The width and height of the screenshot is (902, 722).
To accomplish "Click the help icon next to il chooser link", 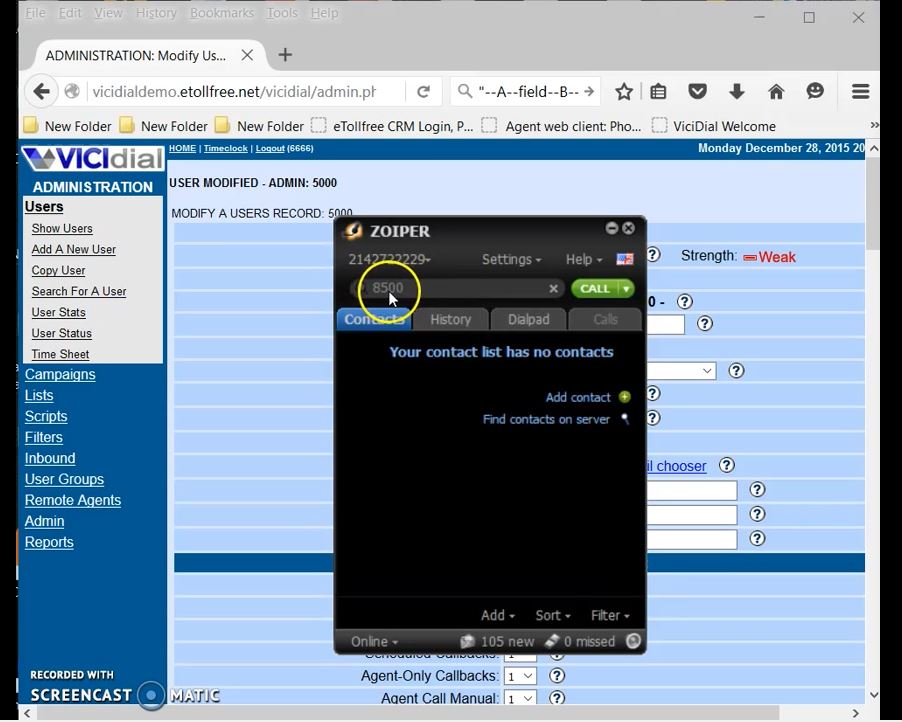I will 727,465.
